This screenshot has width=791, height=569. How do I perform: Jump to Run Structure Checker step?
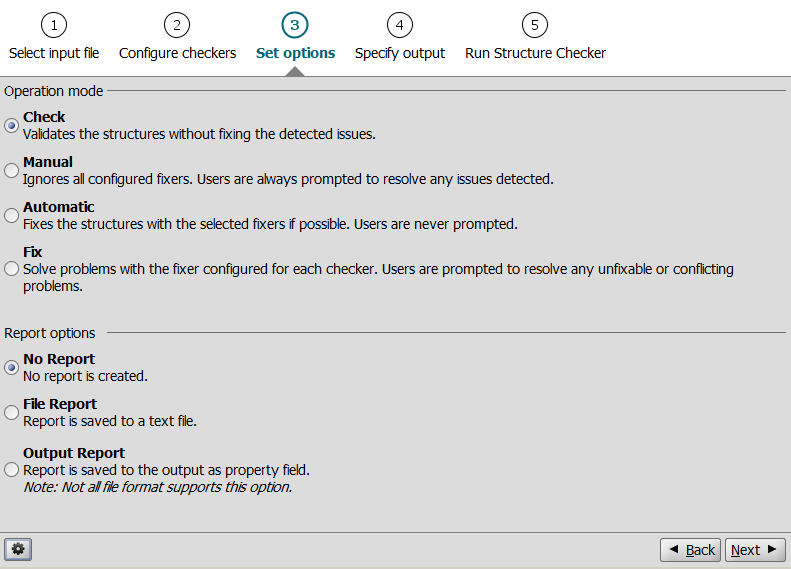click(x=535, y=53)
